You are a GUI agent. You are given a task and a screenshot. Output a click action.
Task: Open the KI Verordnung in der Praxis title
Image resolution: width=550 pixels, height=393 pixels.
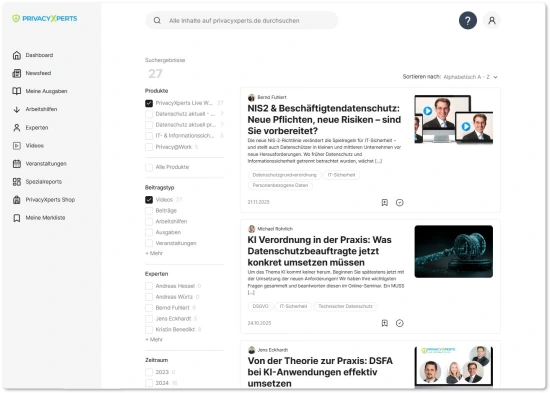(320, 251)
